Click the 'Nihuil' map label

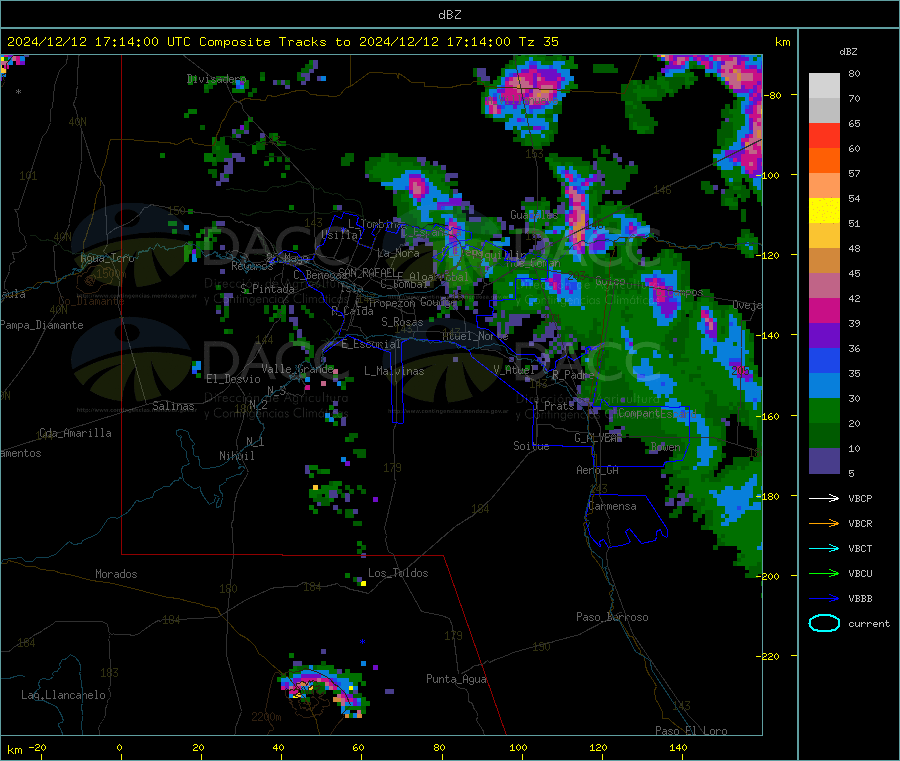coord(236,456)
